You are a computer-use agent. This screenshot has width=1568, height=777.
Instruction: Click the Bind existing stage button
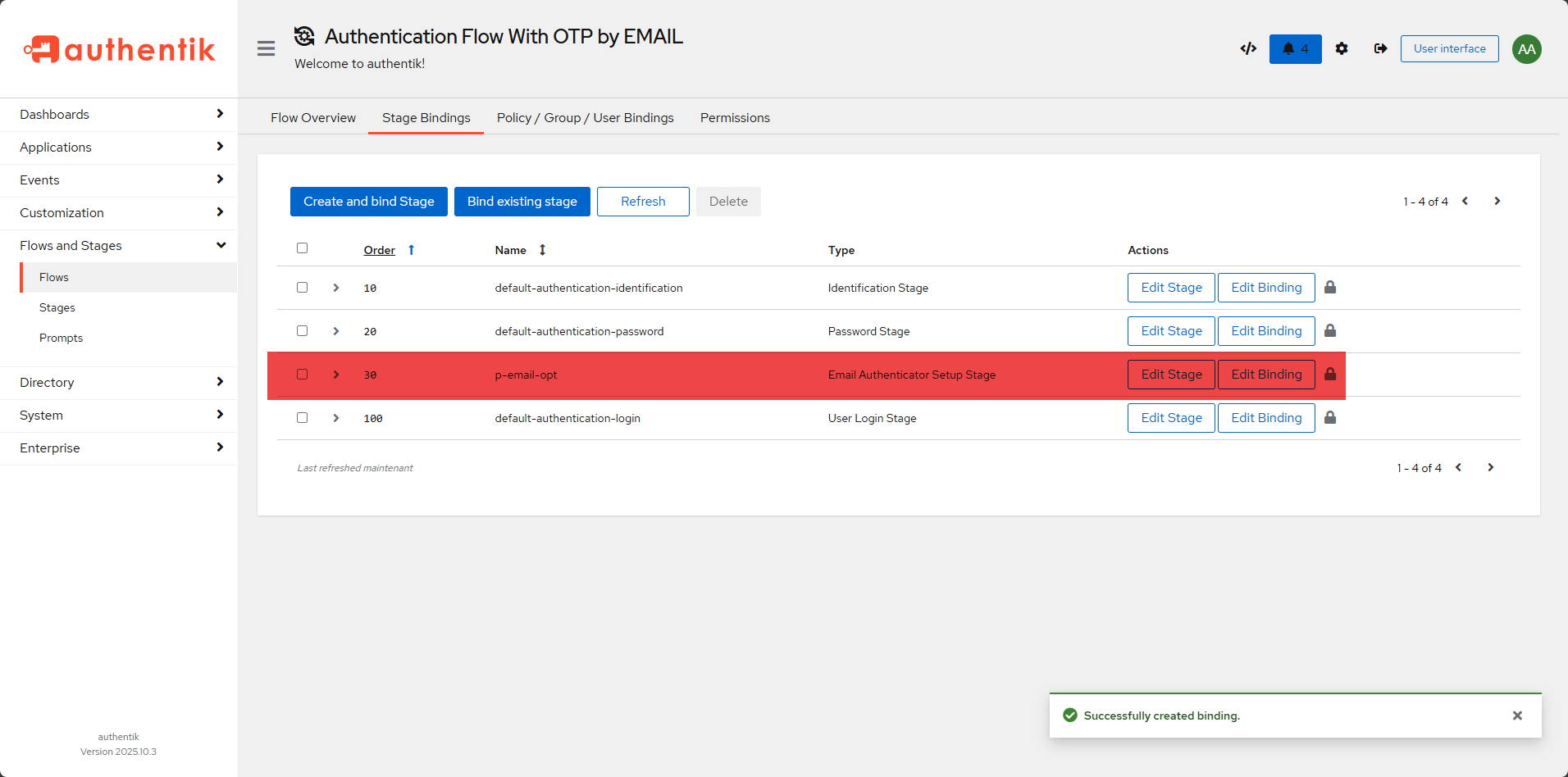coord(522,202)
